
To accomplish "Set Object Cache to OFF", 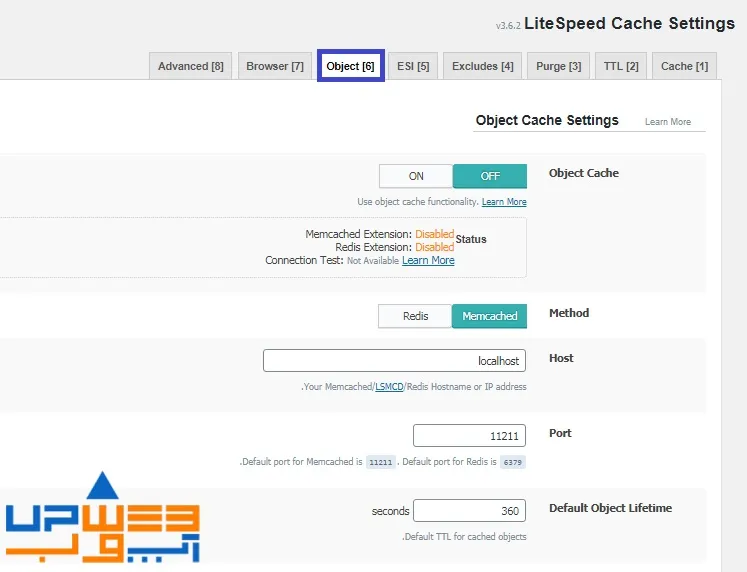I will (x=490, y=176).
